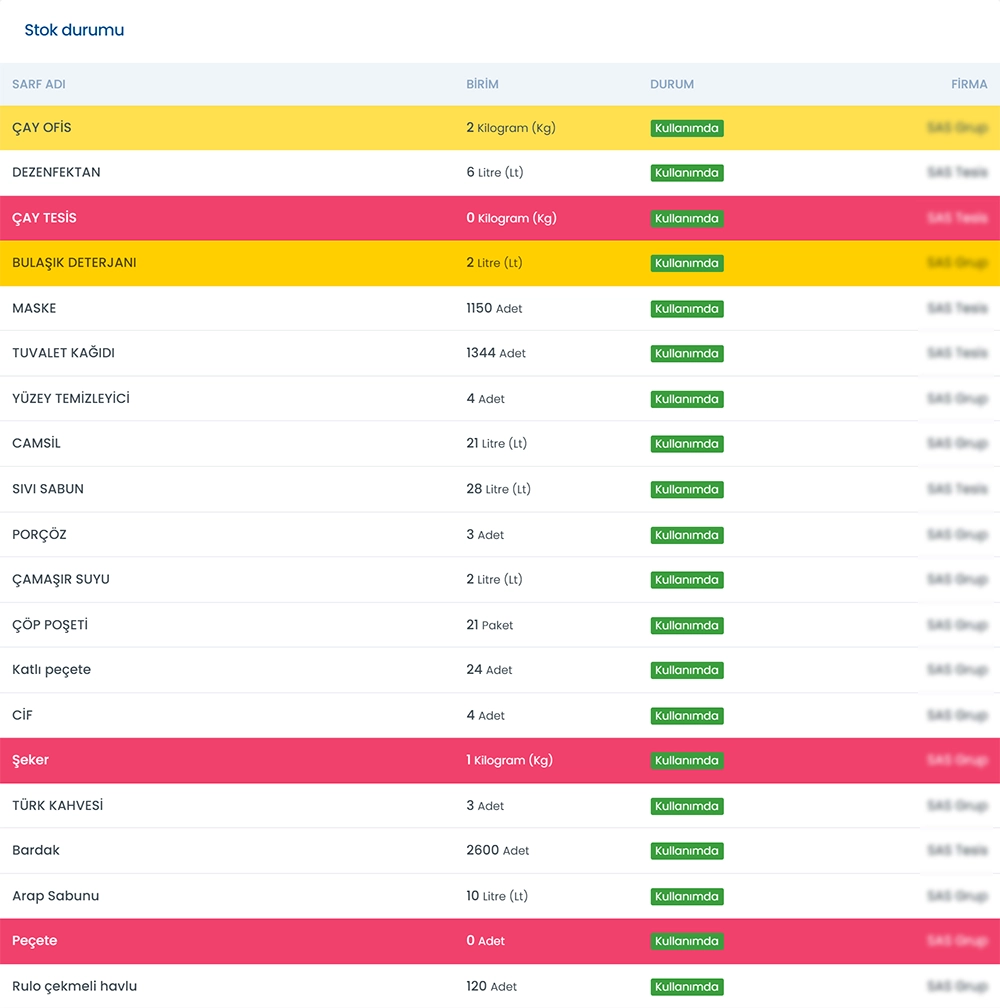The height and width of the screenshot is (1008, 1000).
Task: Click Kullanımda badge in BULAŞIK DETERJANI row
Action: click(686, 263)
